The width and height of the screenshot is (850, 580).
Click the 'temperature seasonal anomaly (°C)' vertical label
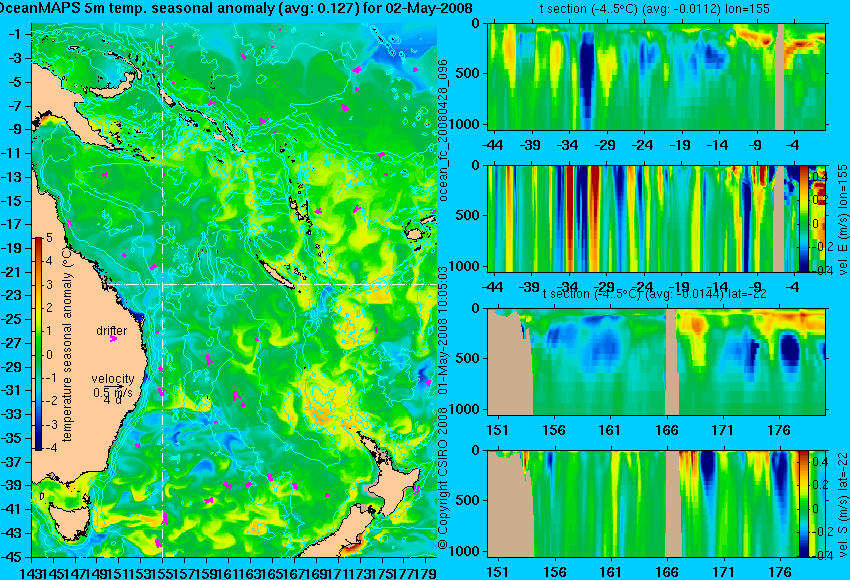click(67, 344)
